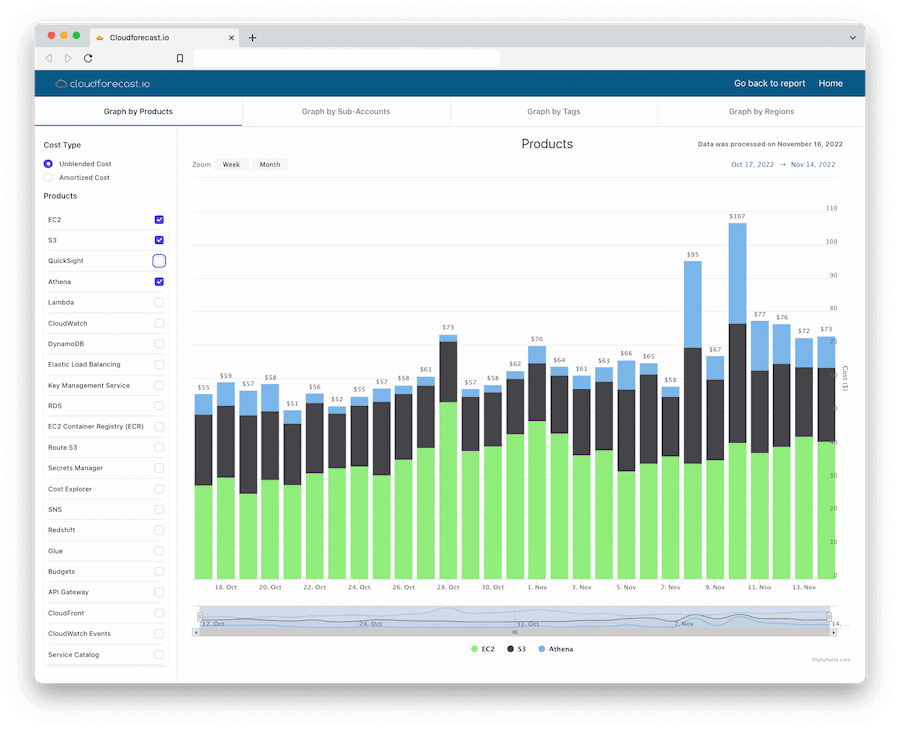Check the CloudWatch Events checkbox
Screen dimensions: 900x729
coord(159,634)
